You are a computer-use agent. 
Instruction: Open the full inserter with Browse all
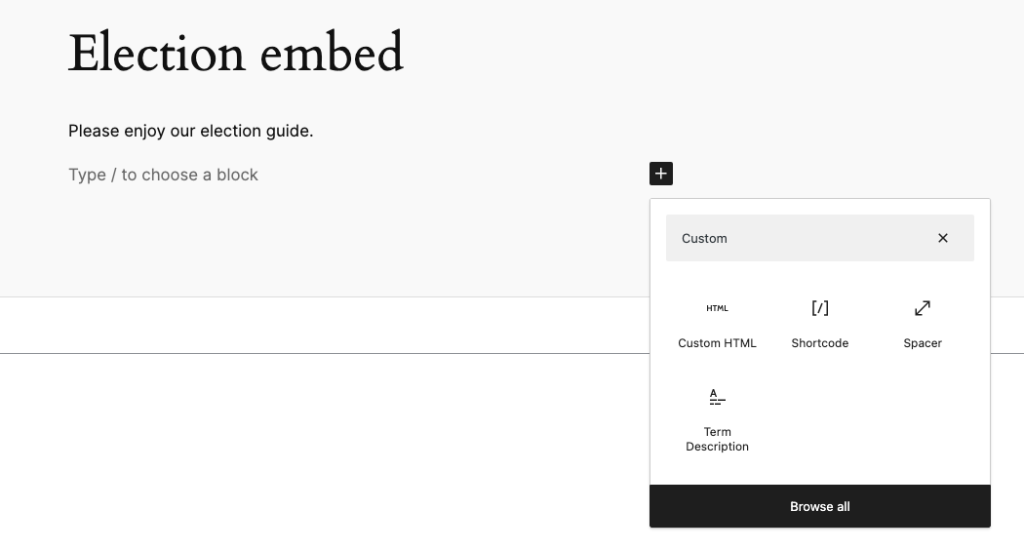(x=820, y=507)
